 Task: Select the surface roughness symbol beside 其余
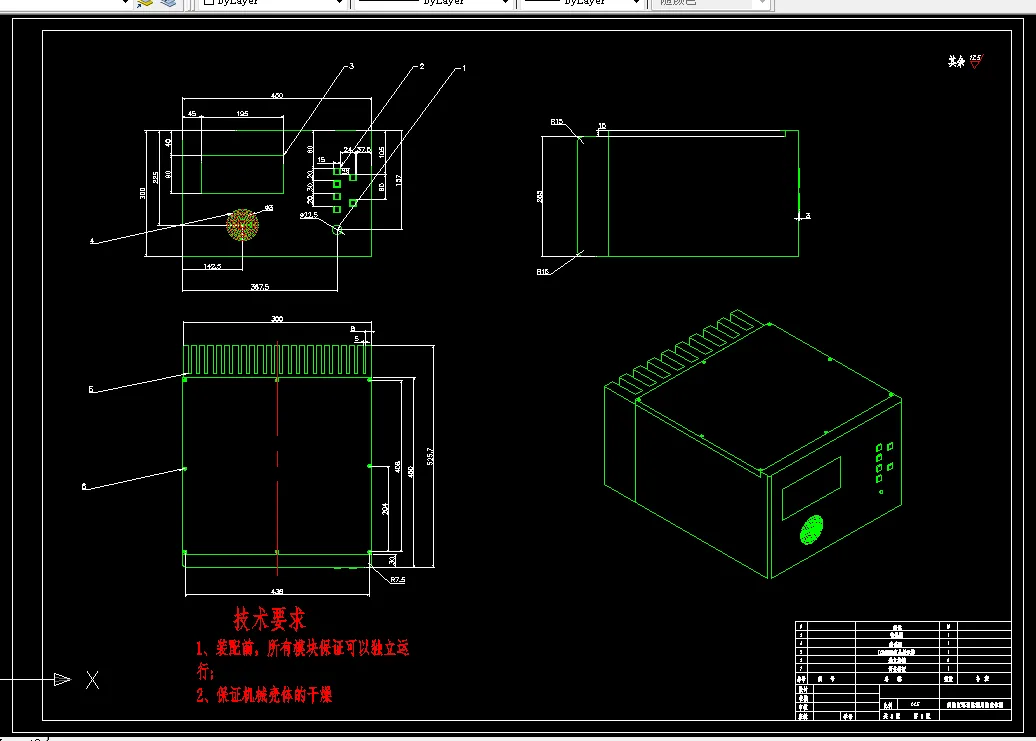point(976,61)
